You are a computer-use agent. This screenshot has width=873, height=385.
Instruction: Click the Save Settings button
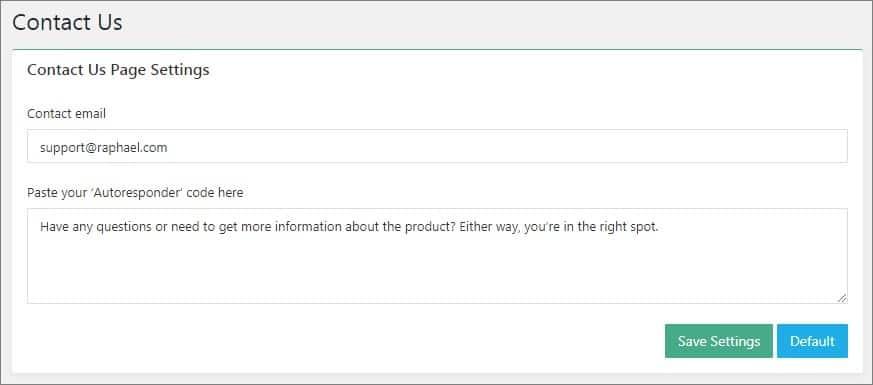[718, 341]
